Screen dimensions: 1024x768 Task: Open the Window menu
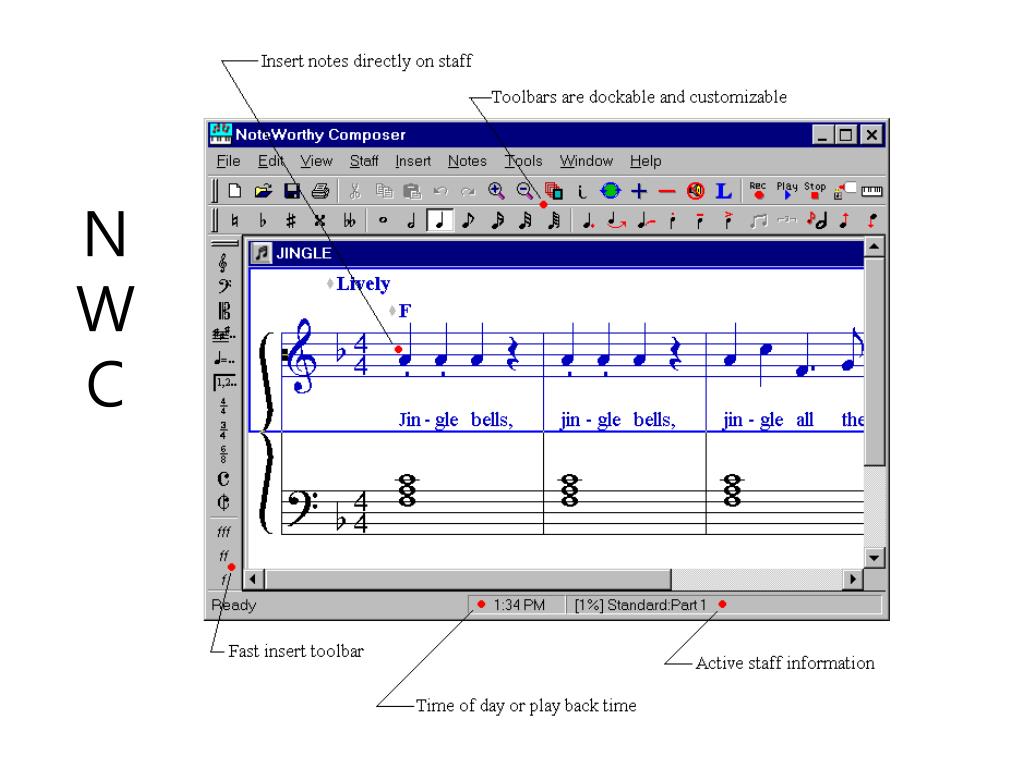coord(586,161)
